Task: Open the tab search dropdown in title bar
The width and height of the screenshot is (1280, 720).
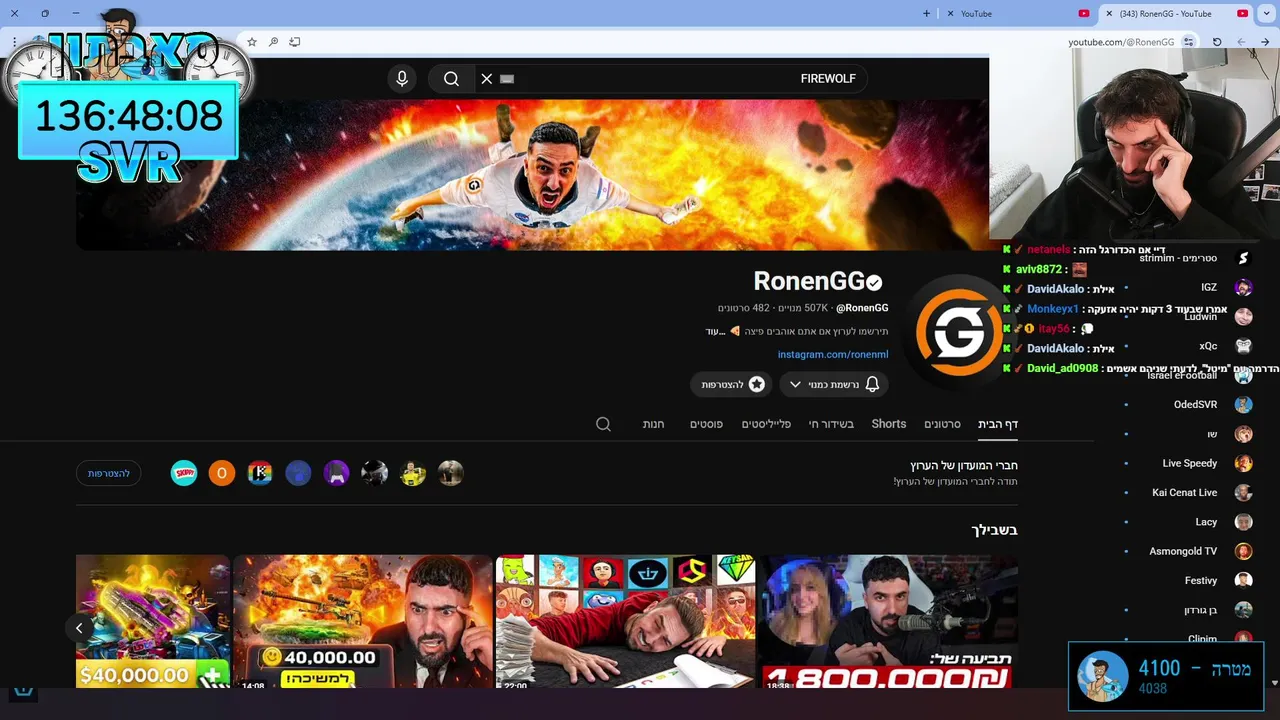Action: coord(1266,13)
